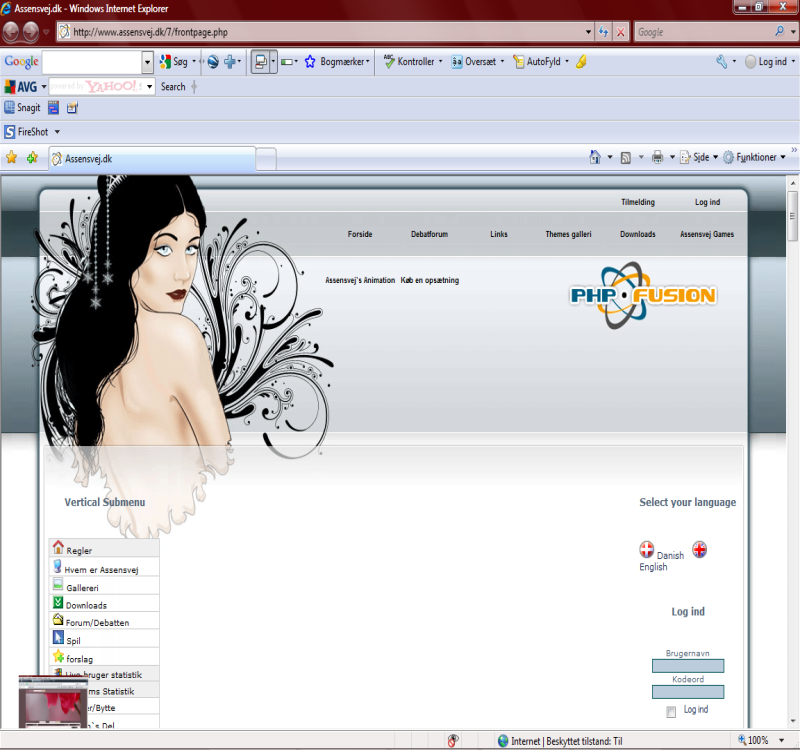Image resolution: width=800 pixels, height=750 pixels.
Task: Open the Google toolbar search box dropdown
Action: point(147,62)
